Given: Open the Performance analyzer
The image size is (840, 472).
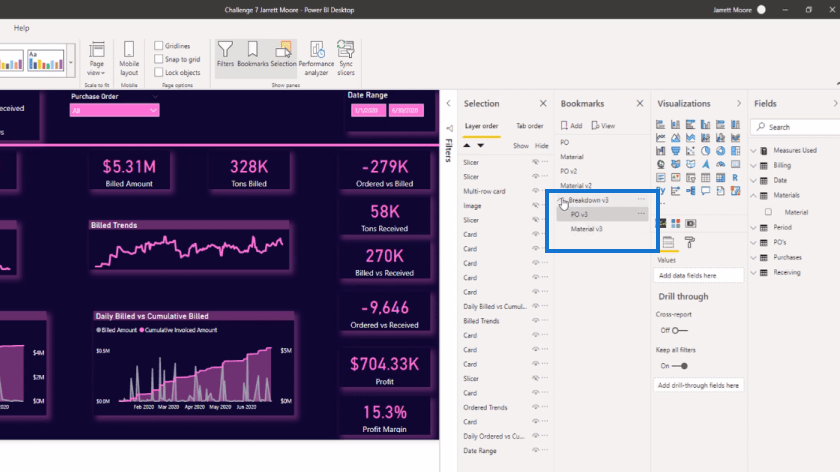Looking at the screenshot, I should (316, 58).
